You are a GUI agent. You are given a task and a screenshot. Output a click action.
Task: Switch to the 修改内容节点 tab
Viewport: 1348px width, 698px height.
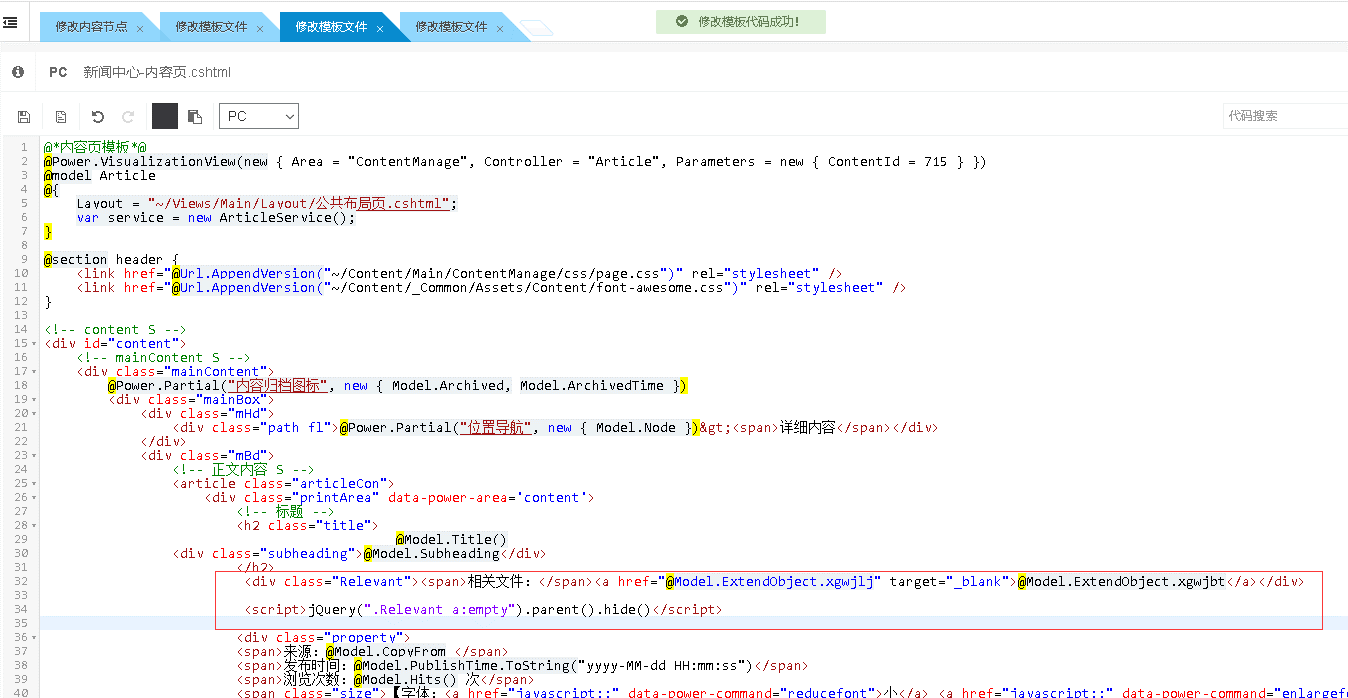pyautogui.click(x=91, y=27)
